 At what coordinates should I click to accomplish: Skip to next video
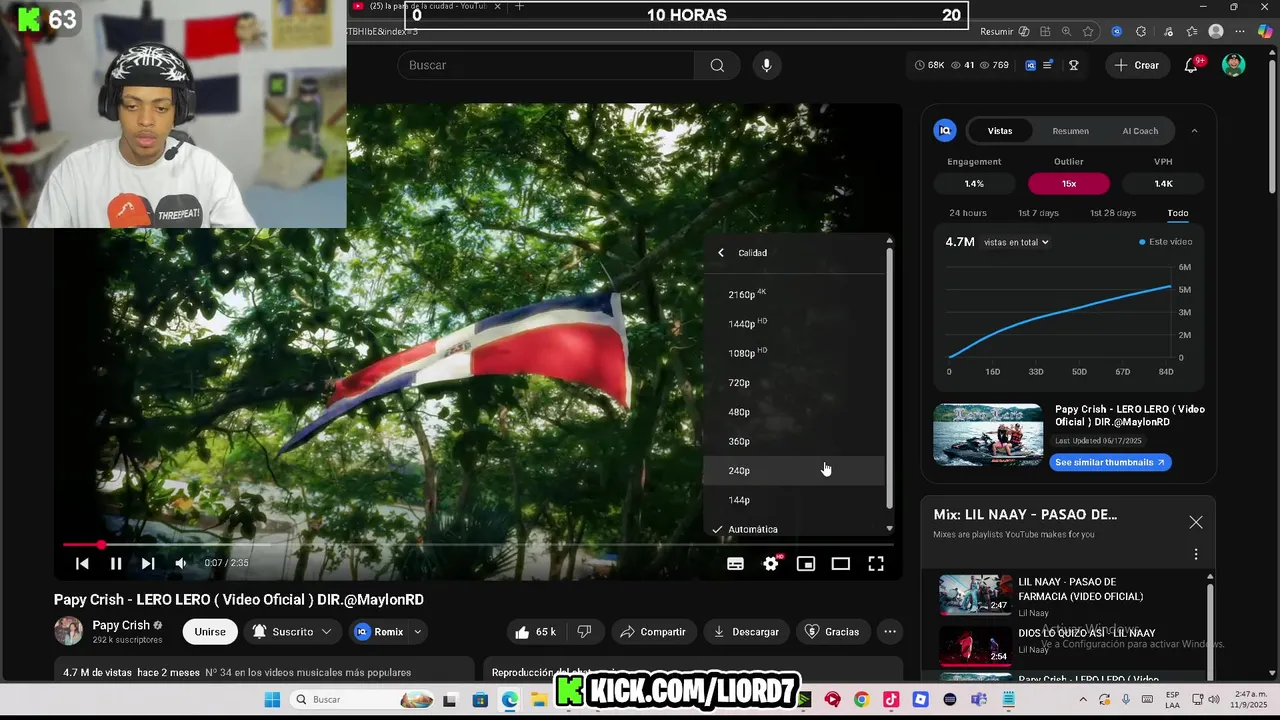pos(148,564)
